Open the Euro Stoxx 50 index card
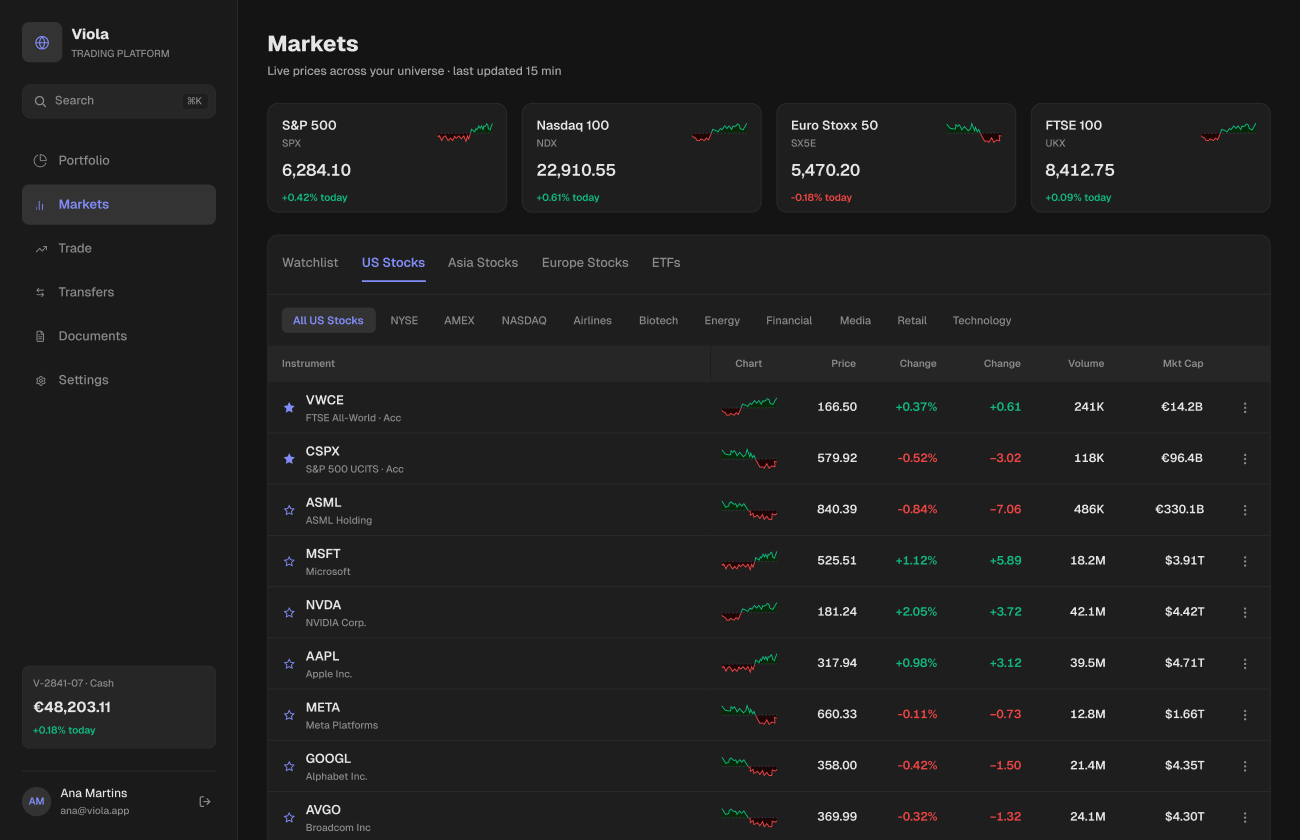The height and width of the screenshot is (840, 1300). pos(896,158)
